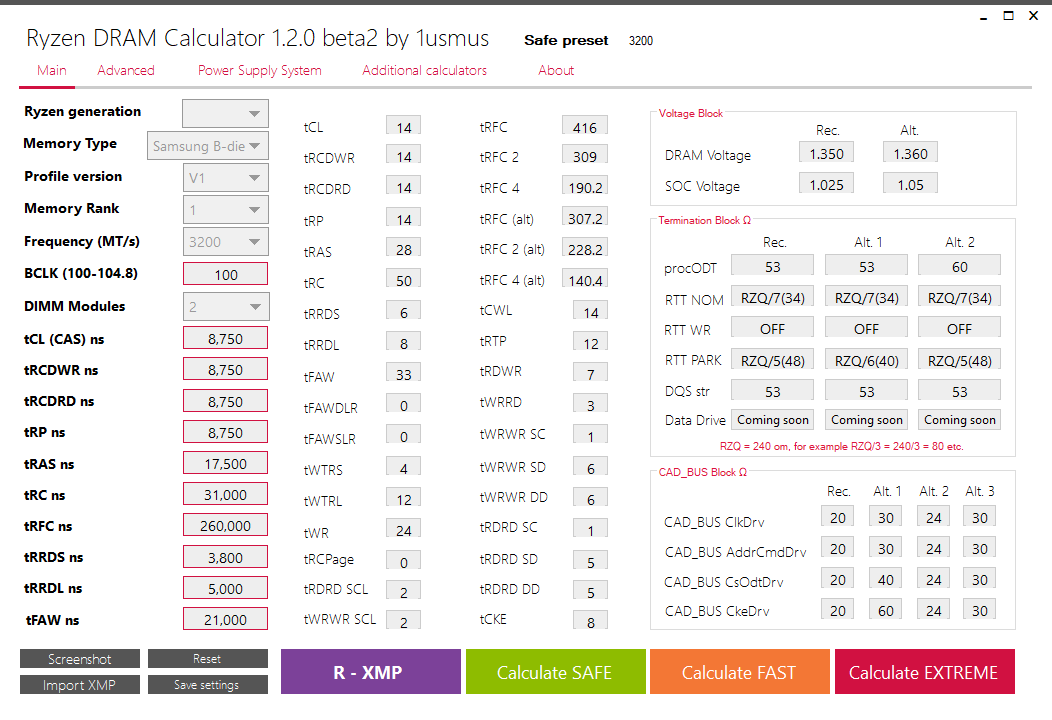The image size is (1052, 720).
Task: Open the About tab
Action: (x=556, y=70)
